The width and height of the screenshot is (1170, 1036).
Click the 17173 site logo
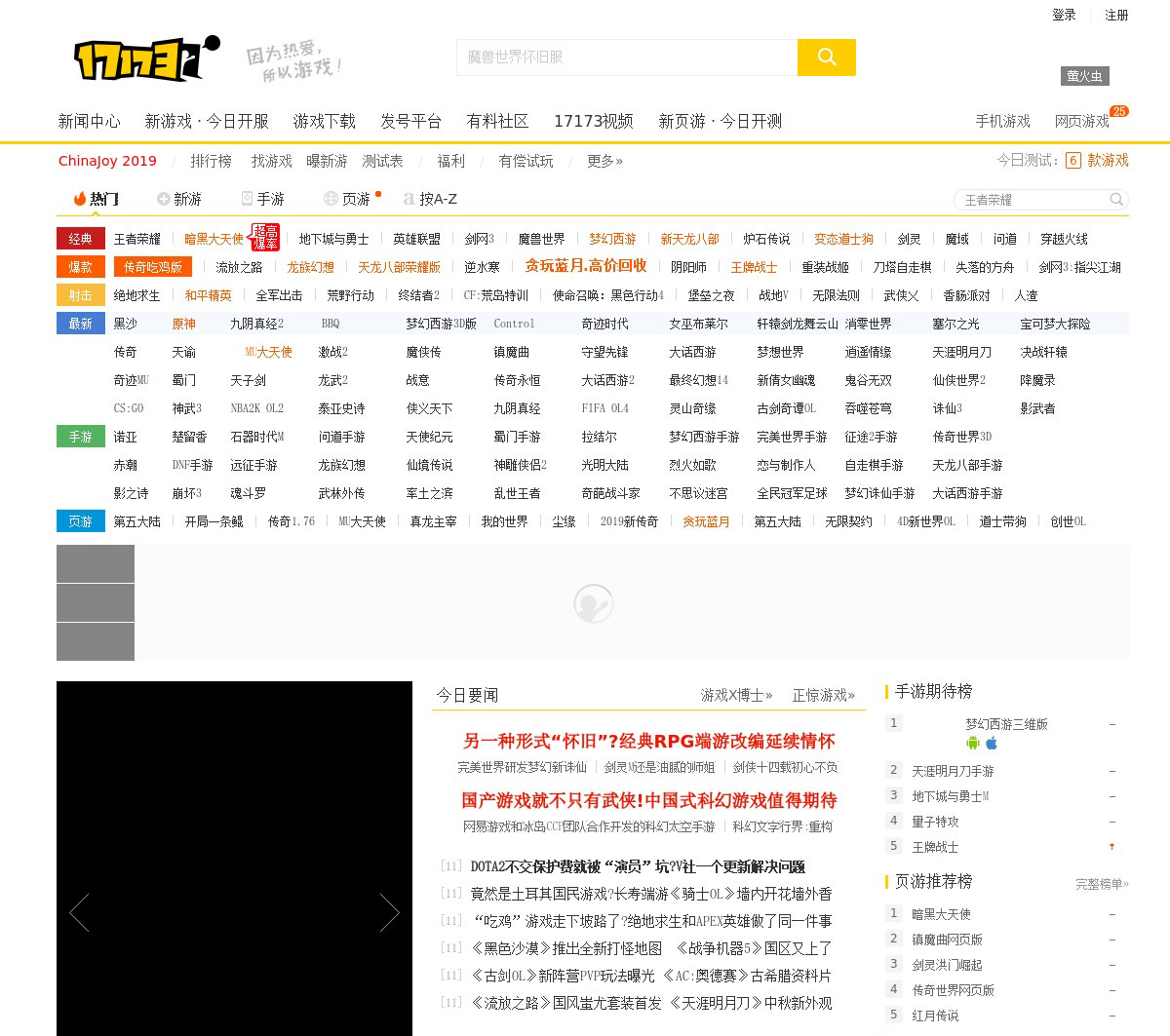(146, 59)
